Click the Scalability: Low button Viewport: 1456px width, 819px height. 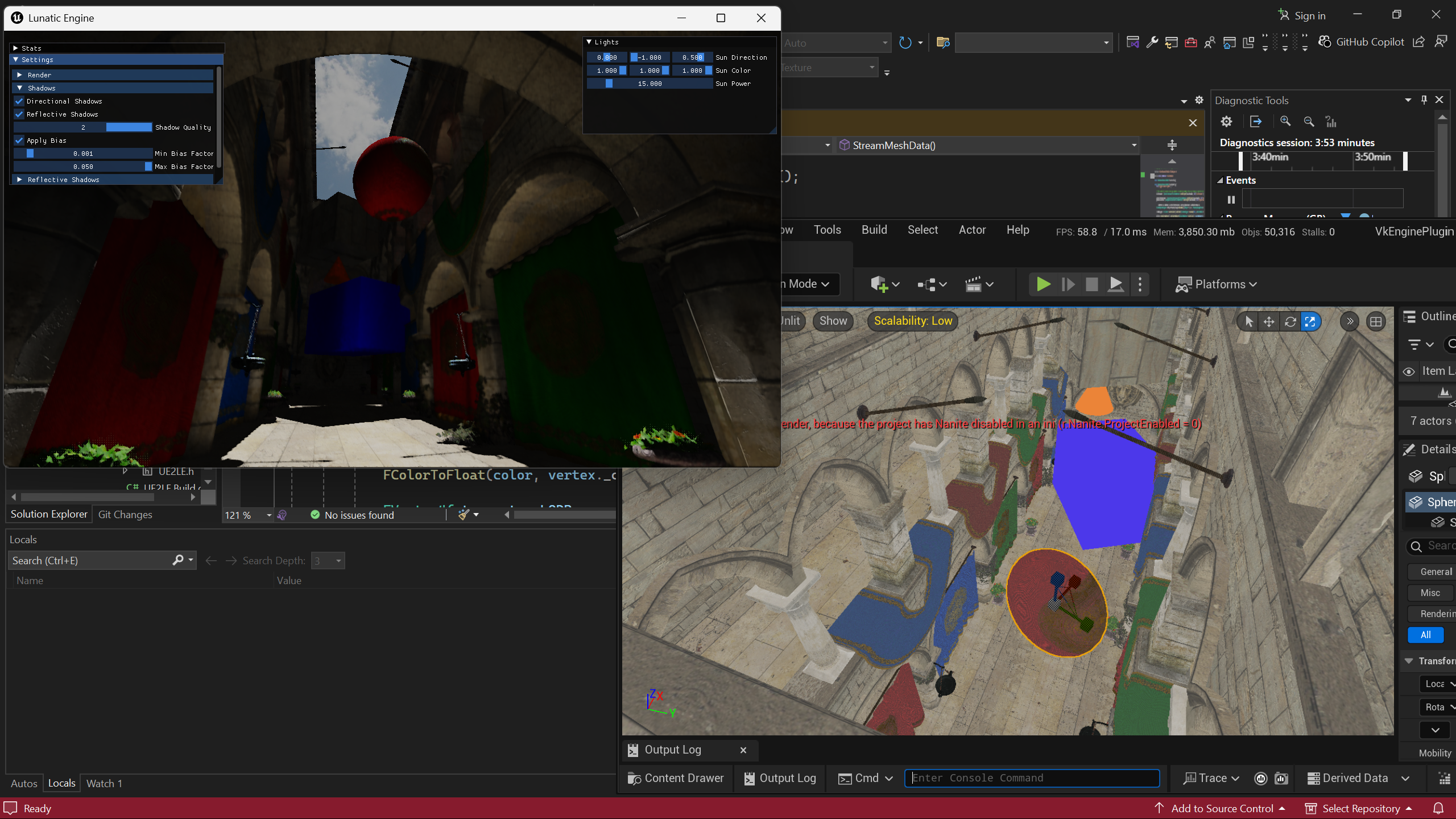pyautogui.click(x=913, y=321)
